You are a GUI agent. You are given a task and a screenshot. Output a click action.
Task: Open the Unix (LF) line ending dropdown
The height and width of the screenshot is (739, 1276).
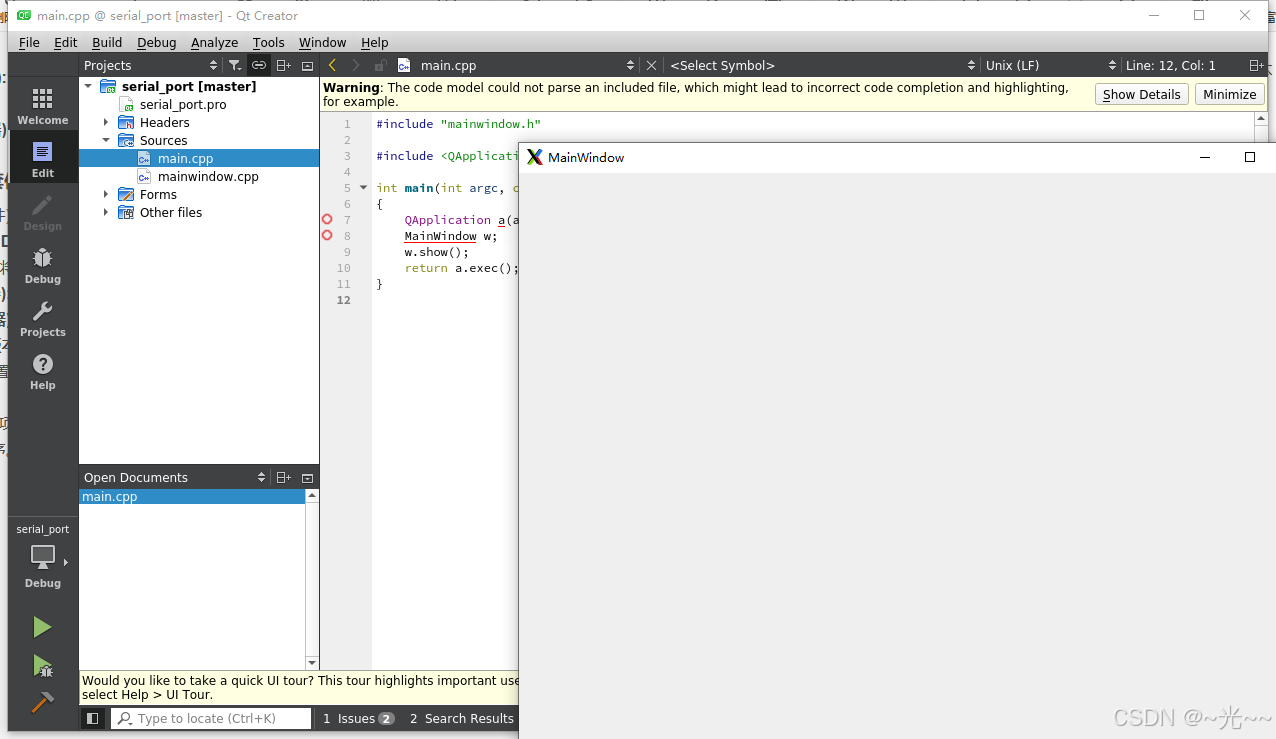point(1050,65)
